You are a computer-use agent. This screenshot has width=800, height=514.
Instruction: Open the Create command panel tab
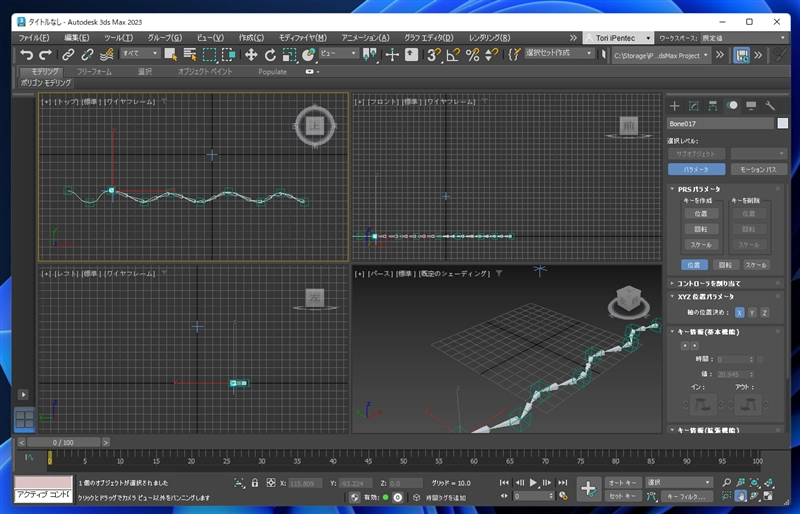[674, 106]
